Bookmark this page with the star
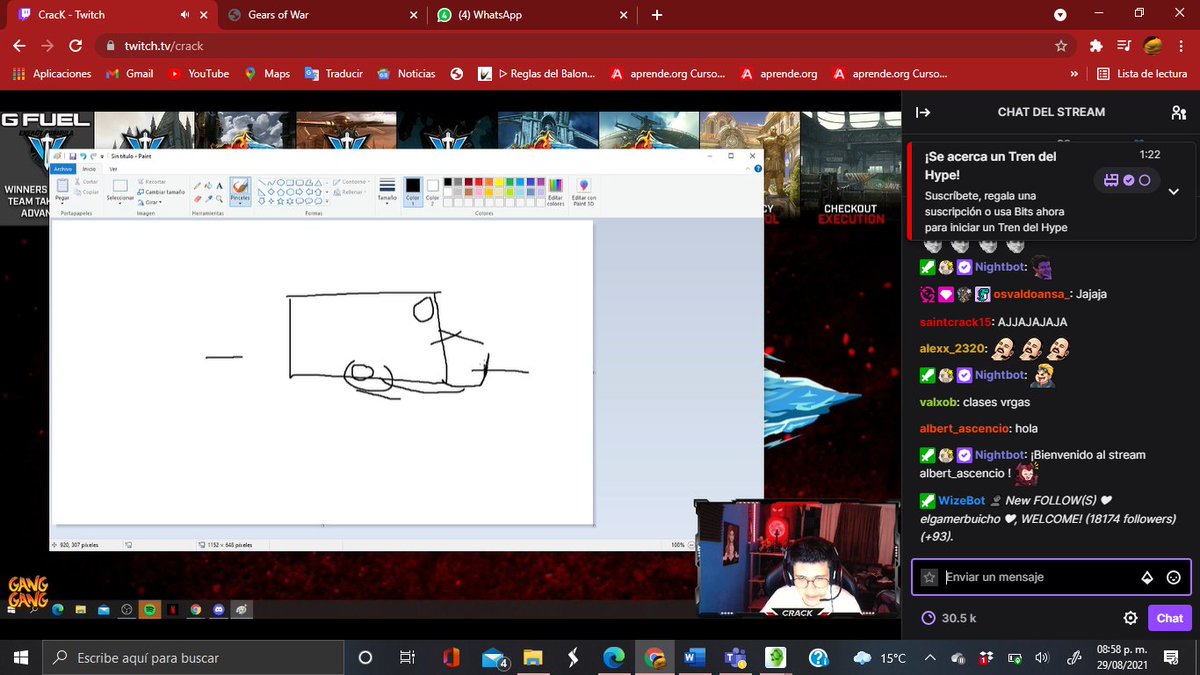Image resolution: width=1200 pixels, height=675 pixels. pos(1061,46)
